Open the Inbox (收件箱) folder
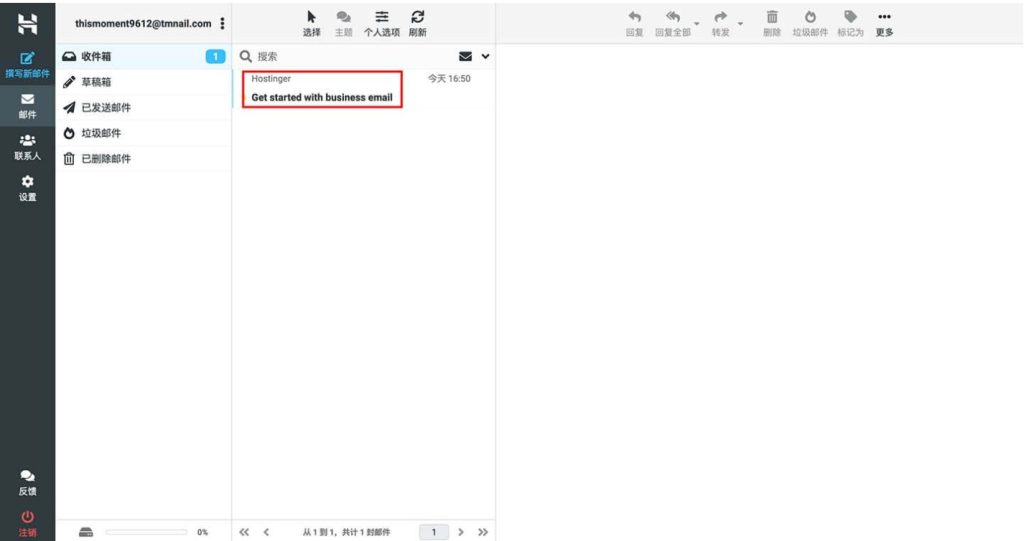 click(x=144, y=56)
